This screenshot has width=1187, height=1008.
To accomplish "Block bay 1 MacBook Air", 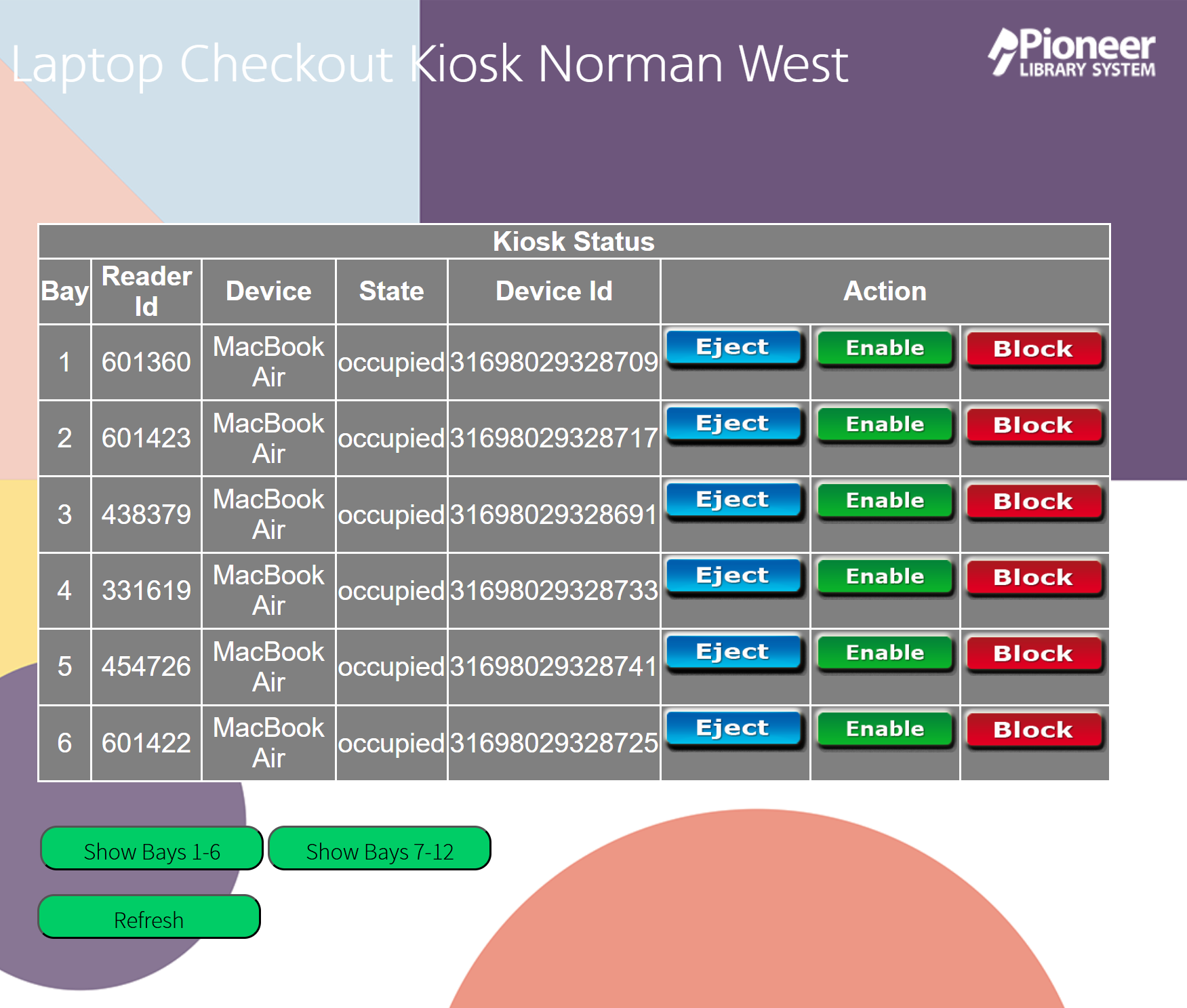I will (x=1033, y=349).
